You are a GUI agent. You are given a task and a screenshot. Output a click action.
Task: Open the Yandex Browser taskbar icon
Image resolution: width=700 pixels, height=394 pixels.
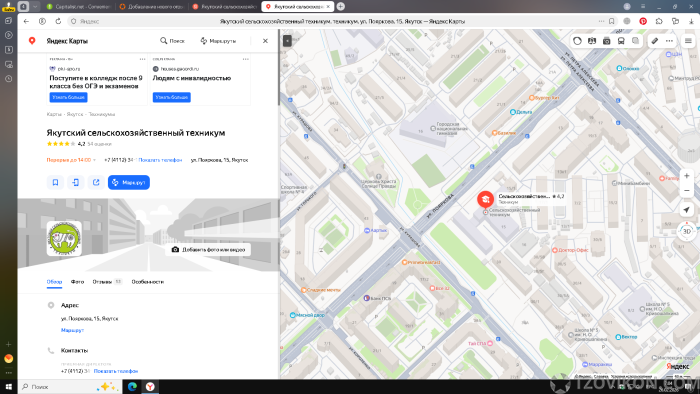pos(150,387)
